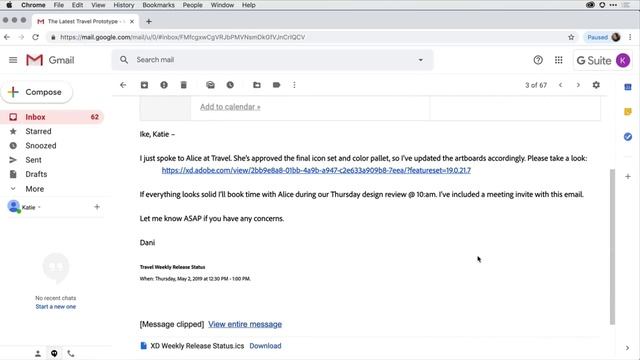This screenshot has width=640, height=360.
Task: Go to the newer email arrow
Action: click(560, 85)
